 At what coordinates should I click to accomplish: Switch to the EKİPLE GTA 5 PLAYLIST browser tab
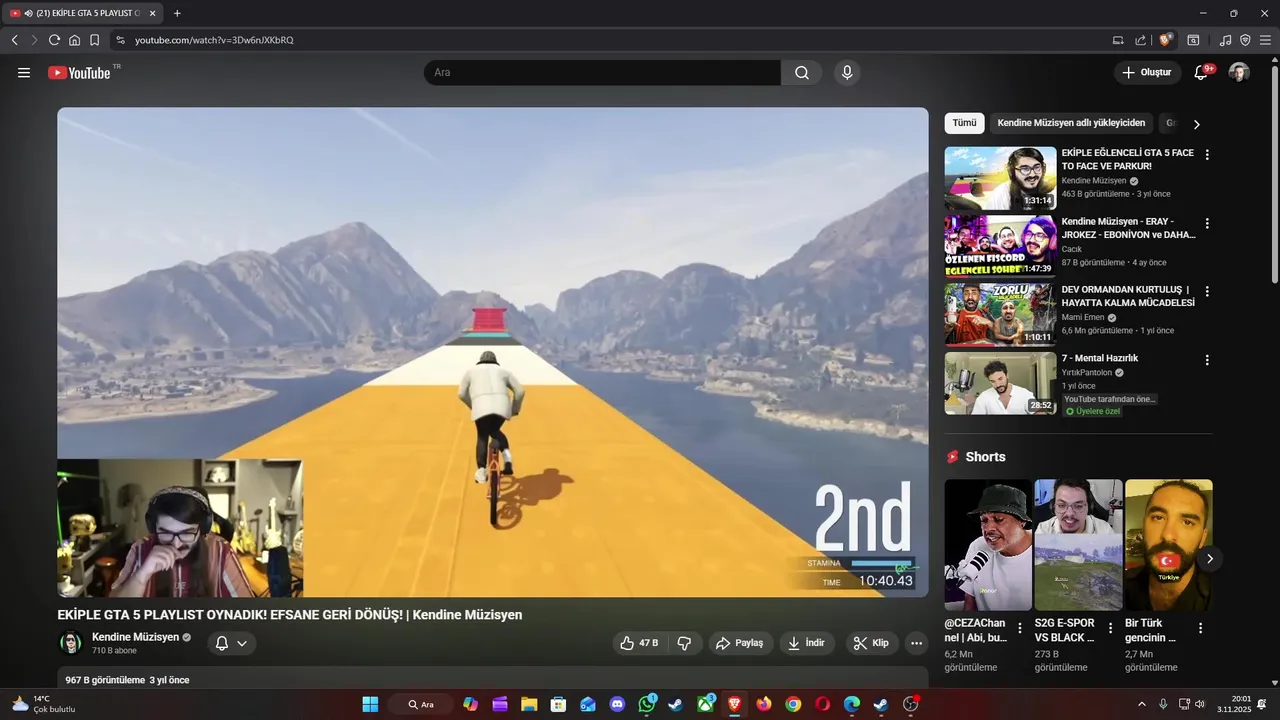click(82, 13)
